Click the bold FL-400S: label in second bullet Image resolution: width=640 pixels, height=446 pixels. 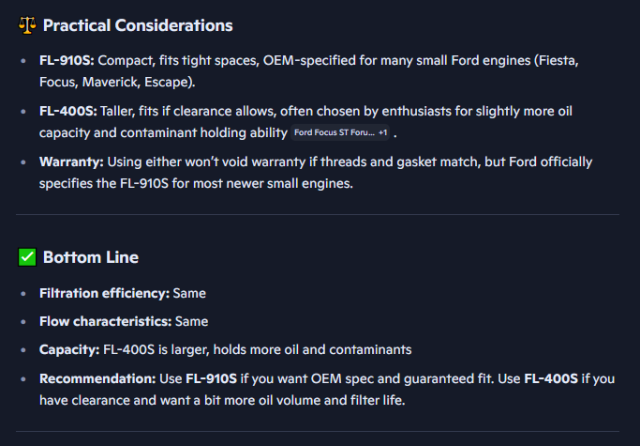pos(68,111)
